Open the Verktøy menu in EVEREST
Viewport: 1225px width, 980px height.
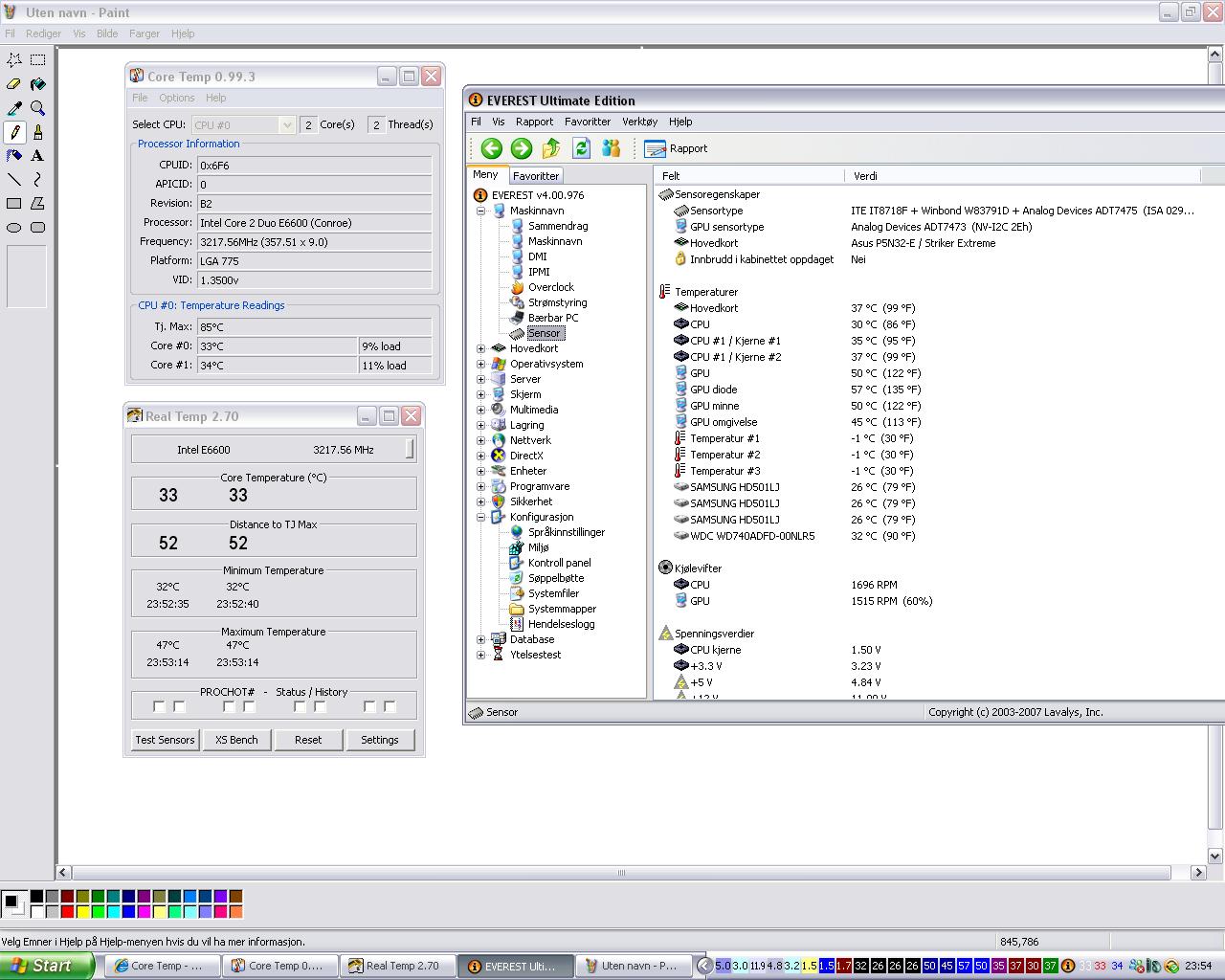pyautogui.click(x=639, y=122)
